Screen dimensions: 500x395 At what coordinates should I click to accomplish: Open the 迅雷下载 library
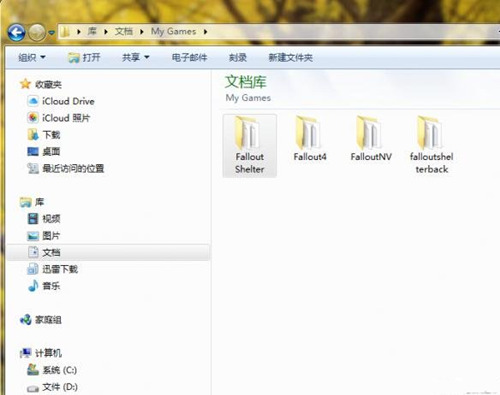coord(53,269)
